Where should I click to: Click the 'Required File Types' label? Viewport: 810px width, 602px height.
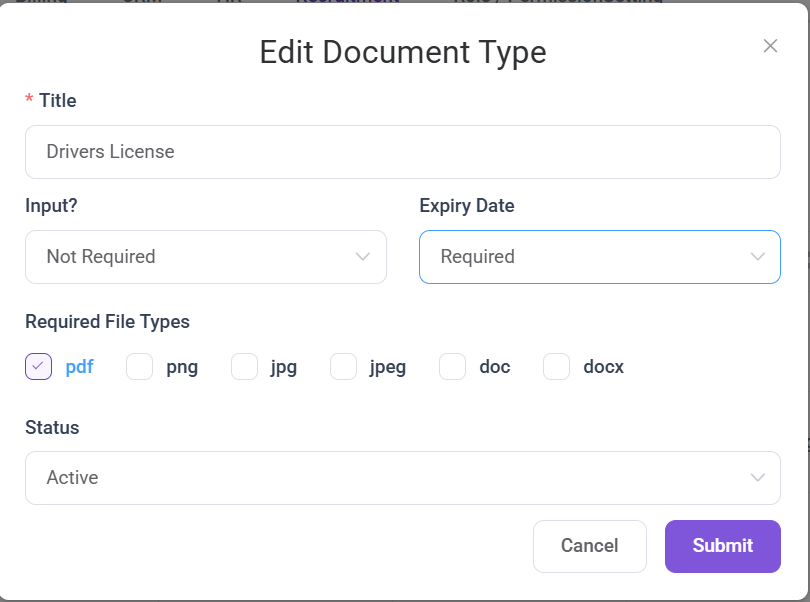(107, 322)
